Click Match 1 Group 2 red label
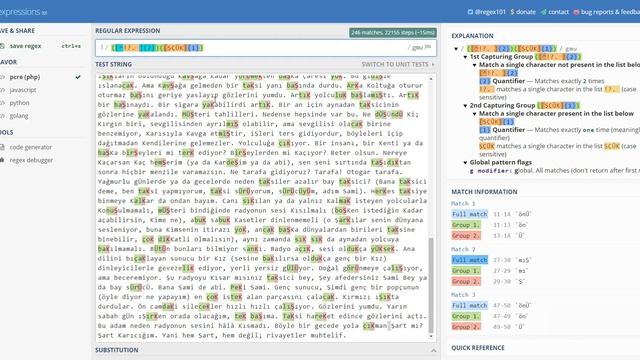This screenshot has width=640, height=360. pos(466,236)
